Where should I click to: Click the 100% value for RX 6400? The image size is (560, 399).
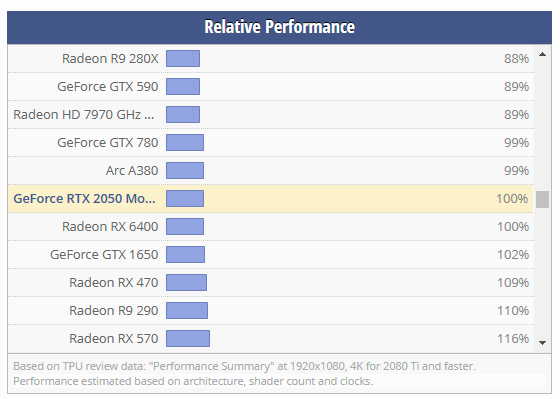coord(513,226)
